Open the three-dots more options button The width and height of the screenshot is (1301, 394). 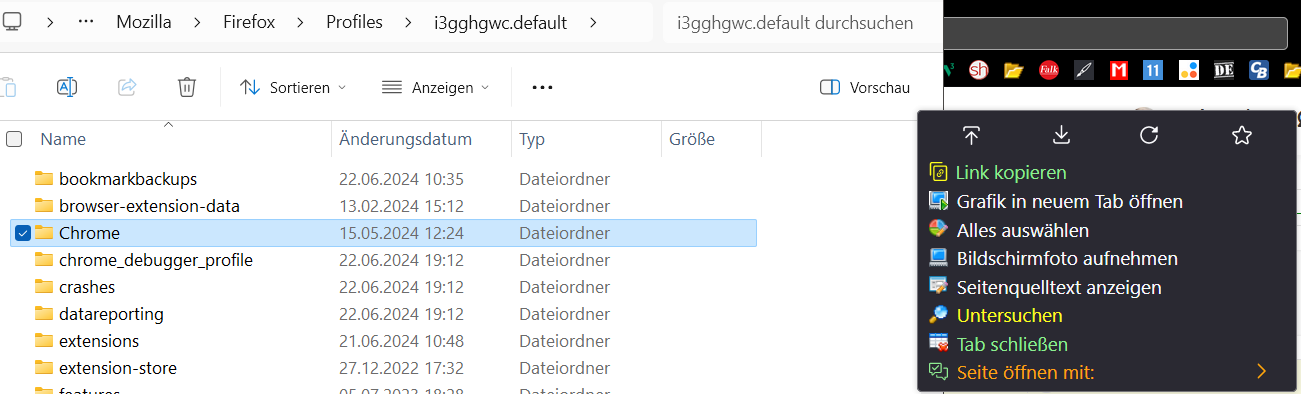543,87
